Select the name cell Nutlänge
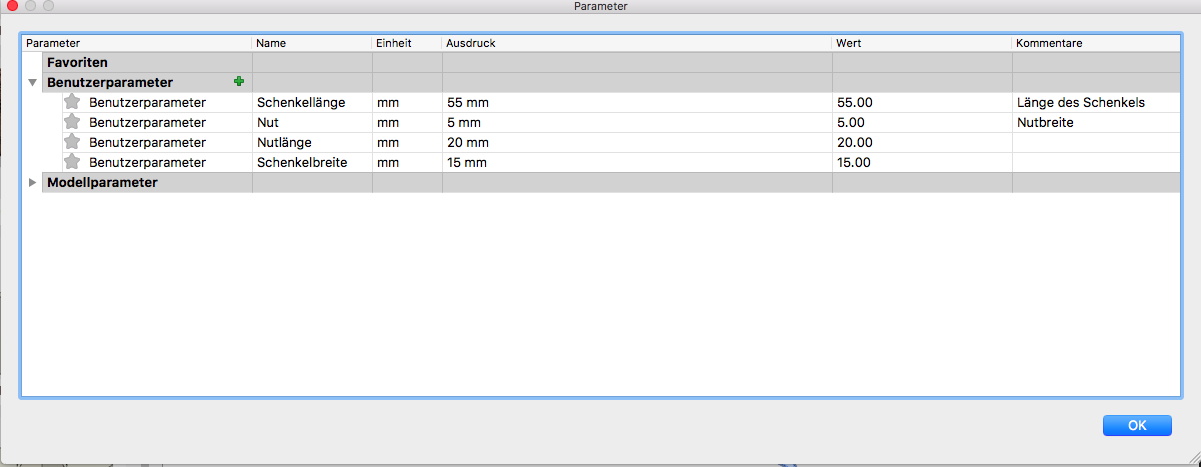Screen dimensions: 1201x467 pyautogui.click(x=312, y=142)
